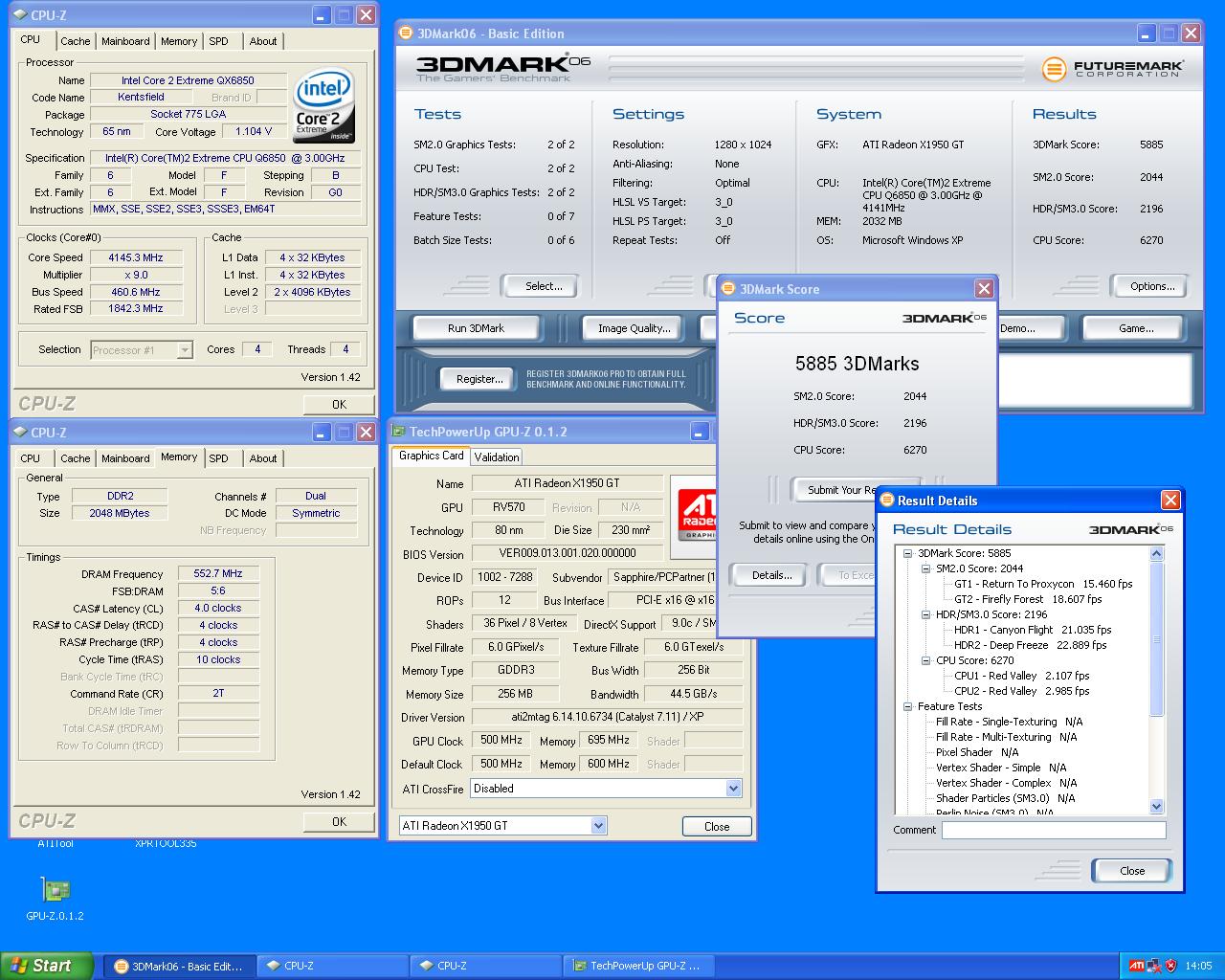
Task: Select the HDR1 - Canyon Flight result row
Action: coord(1031,630)
